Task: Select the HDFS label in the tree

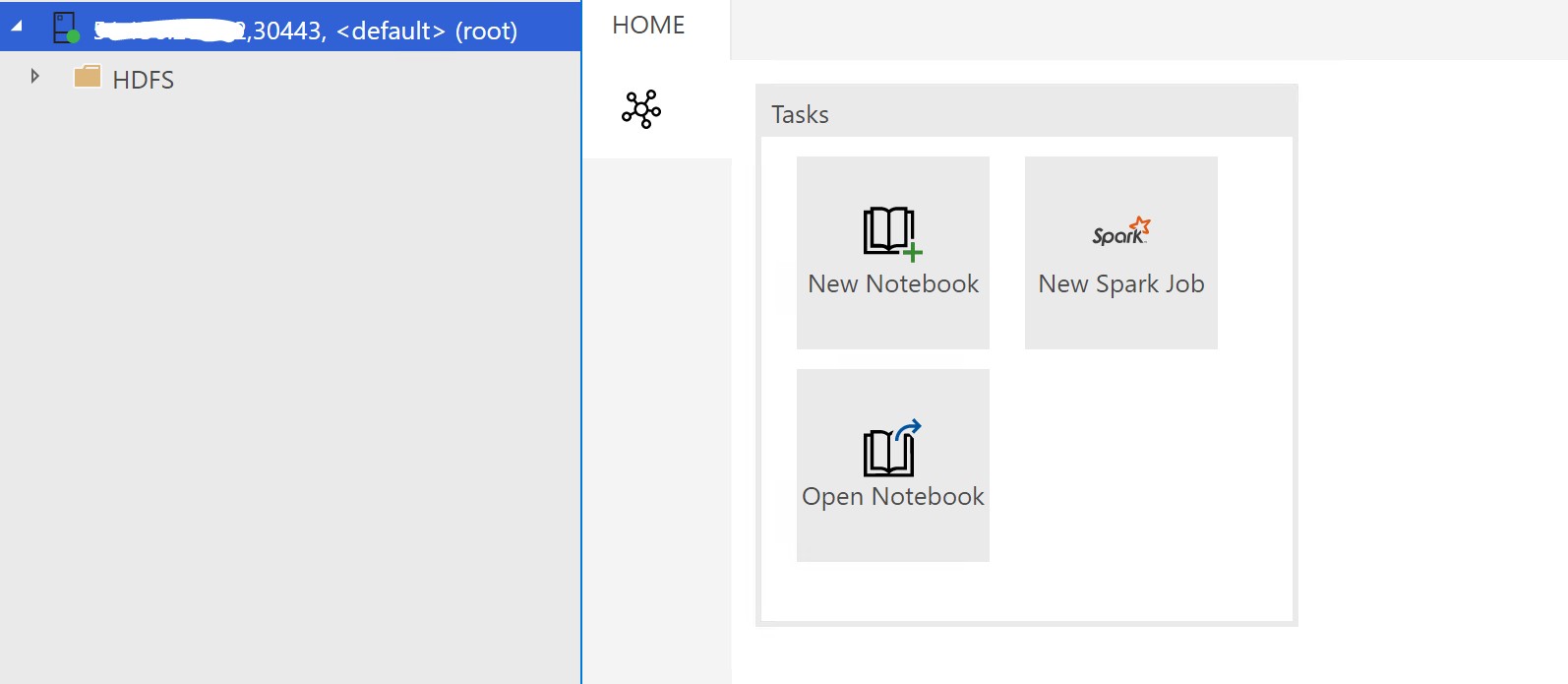Action: coord(144,80)
